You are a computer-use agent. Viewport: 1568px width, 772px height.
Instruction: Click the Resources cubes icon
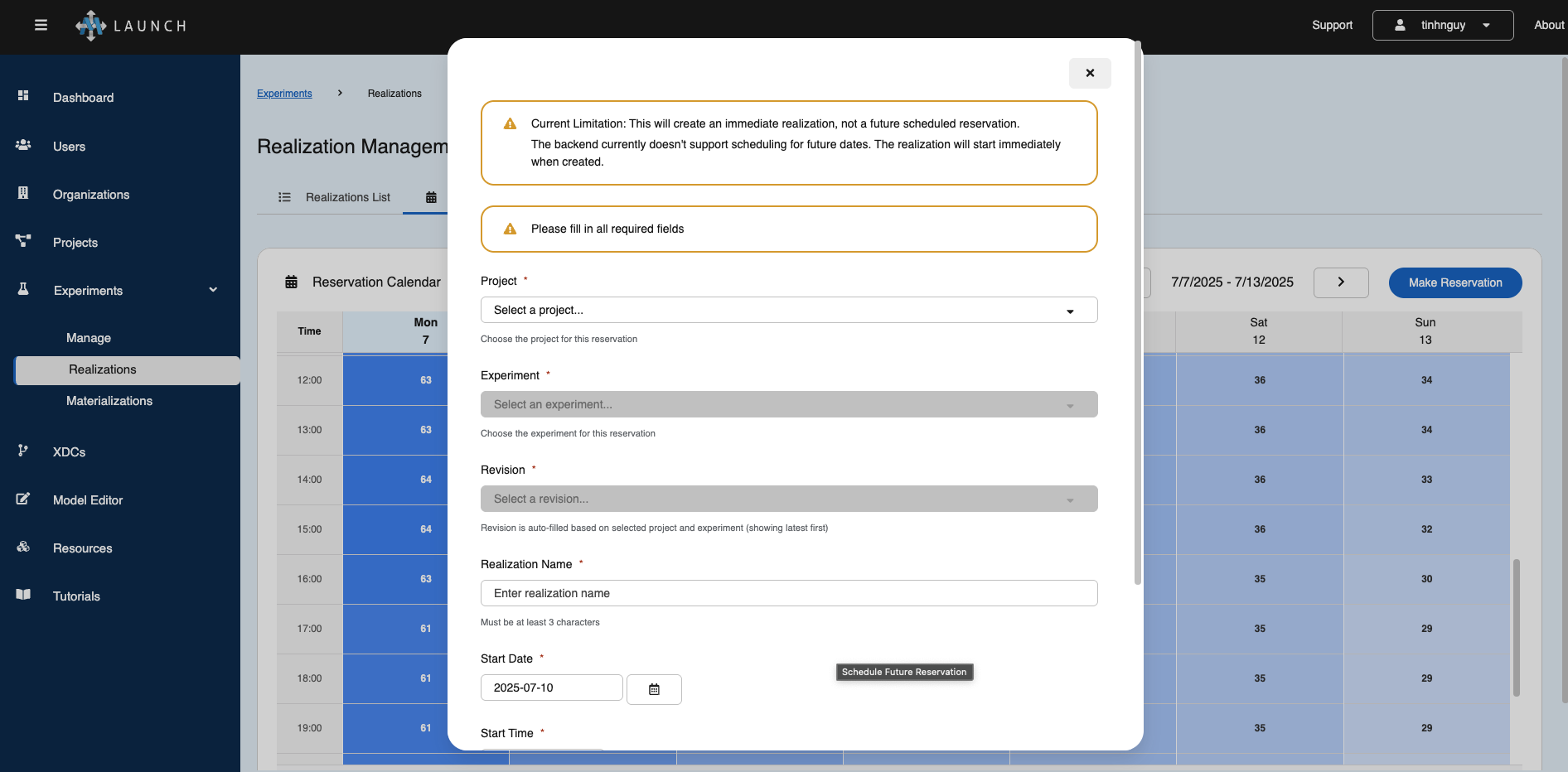coord(23,547)
